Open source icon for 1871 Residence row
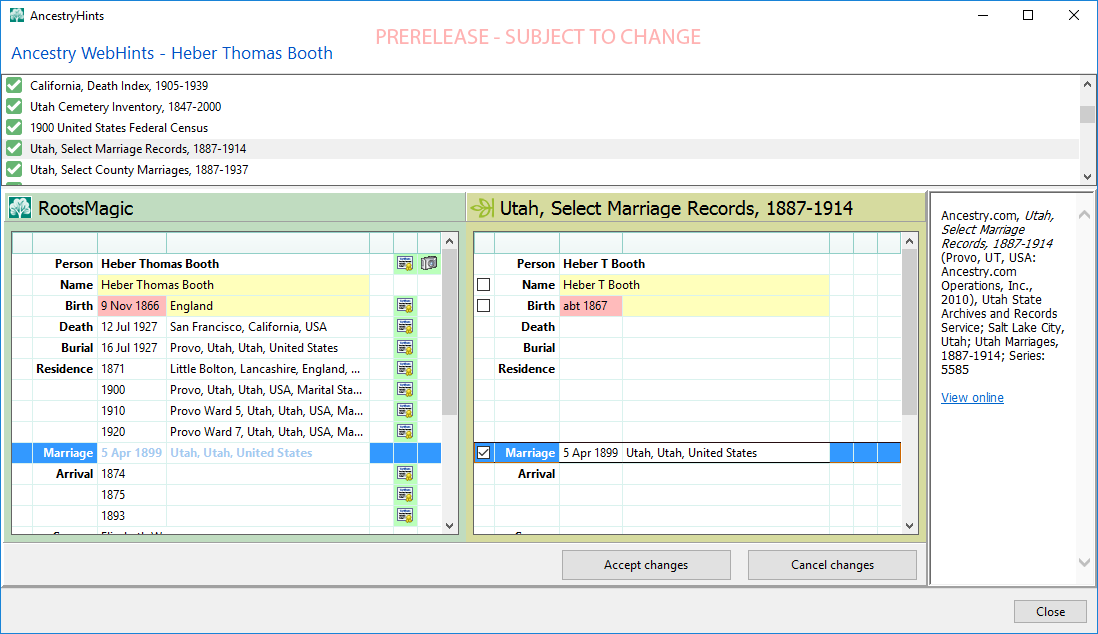 [405, 368]
